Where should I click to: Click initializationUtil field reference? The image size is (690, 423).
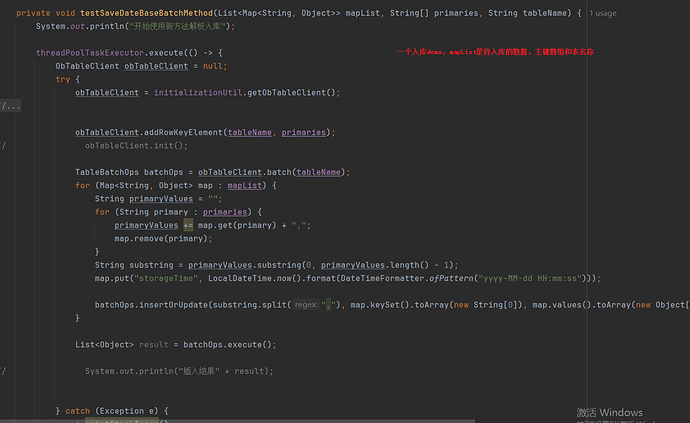pyautogui.click(x=198, y=92)
